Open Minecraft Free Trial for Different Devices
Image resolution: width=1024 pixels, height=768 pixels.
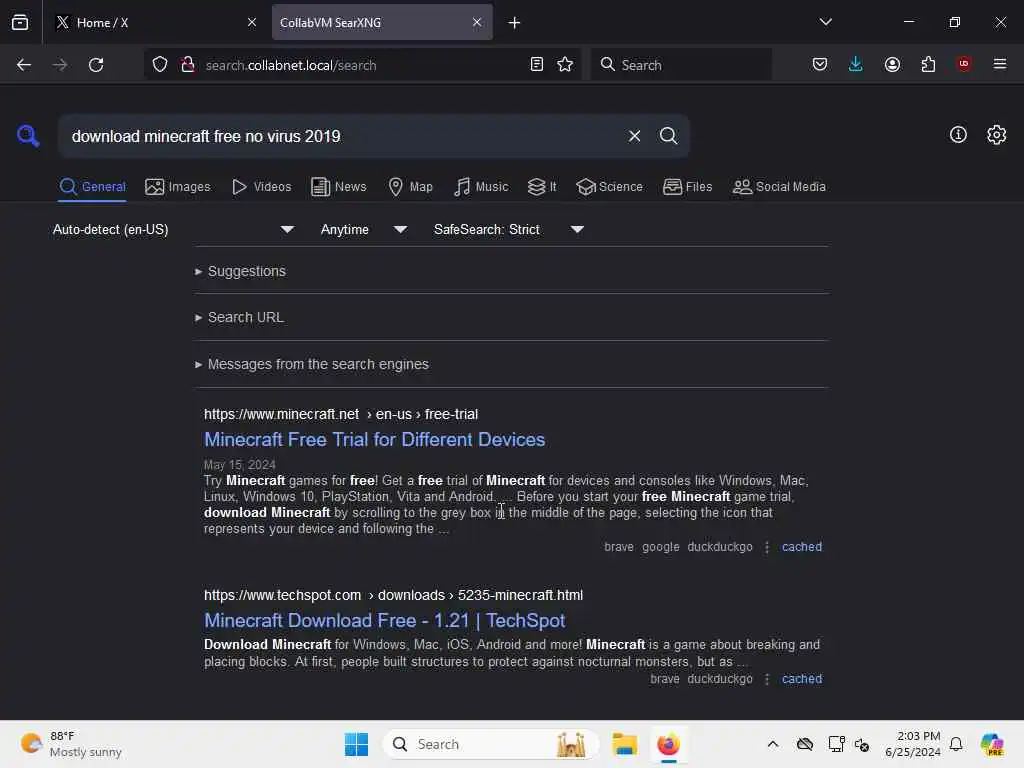coord(374,439)
